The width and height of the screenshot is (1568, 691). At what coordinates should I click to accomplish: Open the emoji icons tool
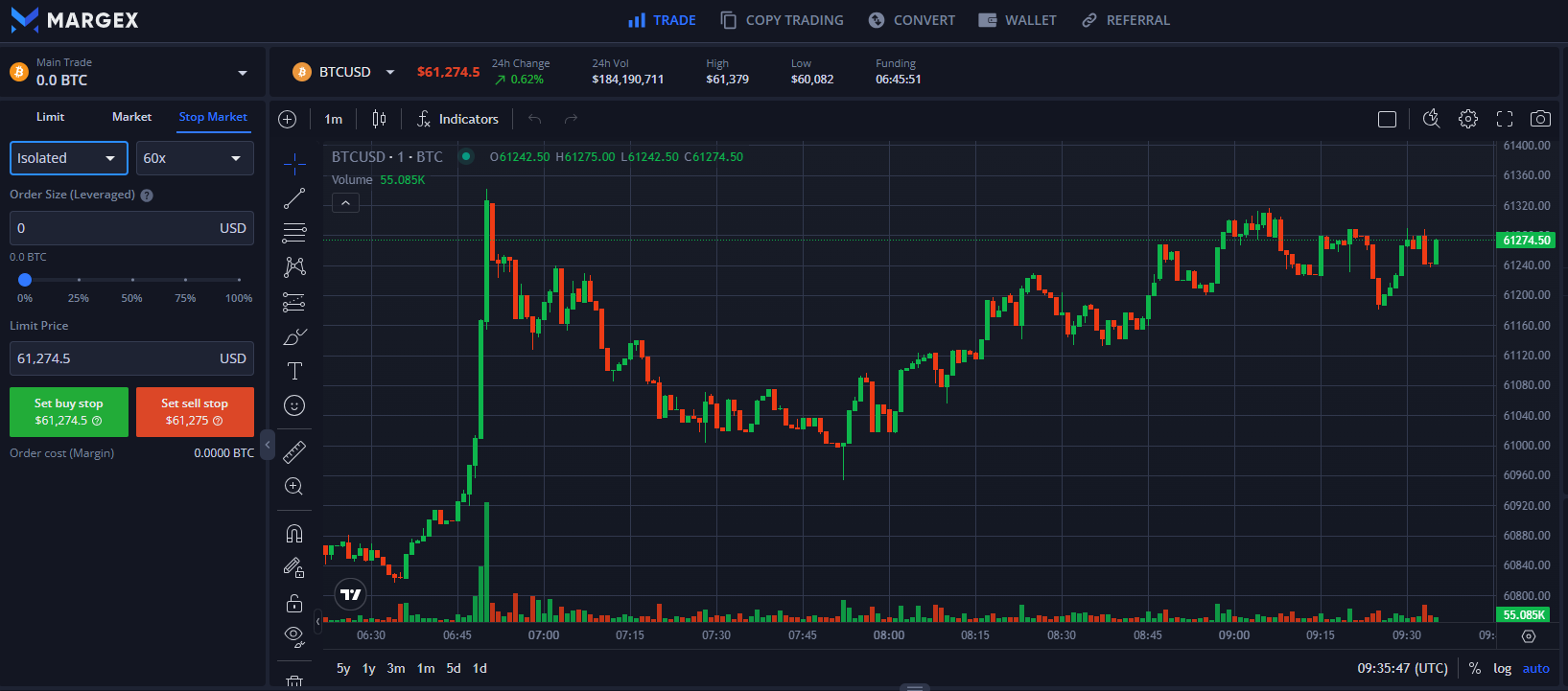pos(294,405)
